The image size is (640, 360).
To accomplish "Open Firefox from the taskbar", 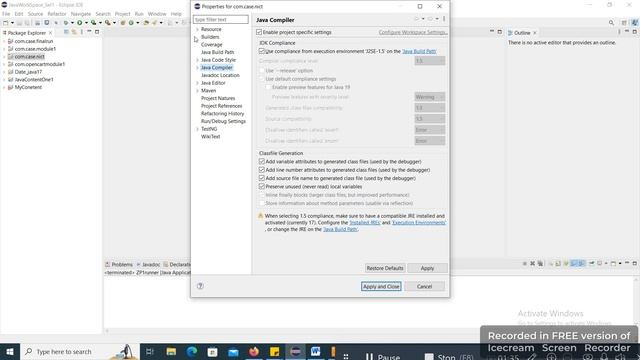I will (x=254, y=351).
